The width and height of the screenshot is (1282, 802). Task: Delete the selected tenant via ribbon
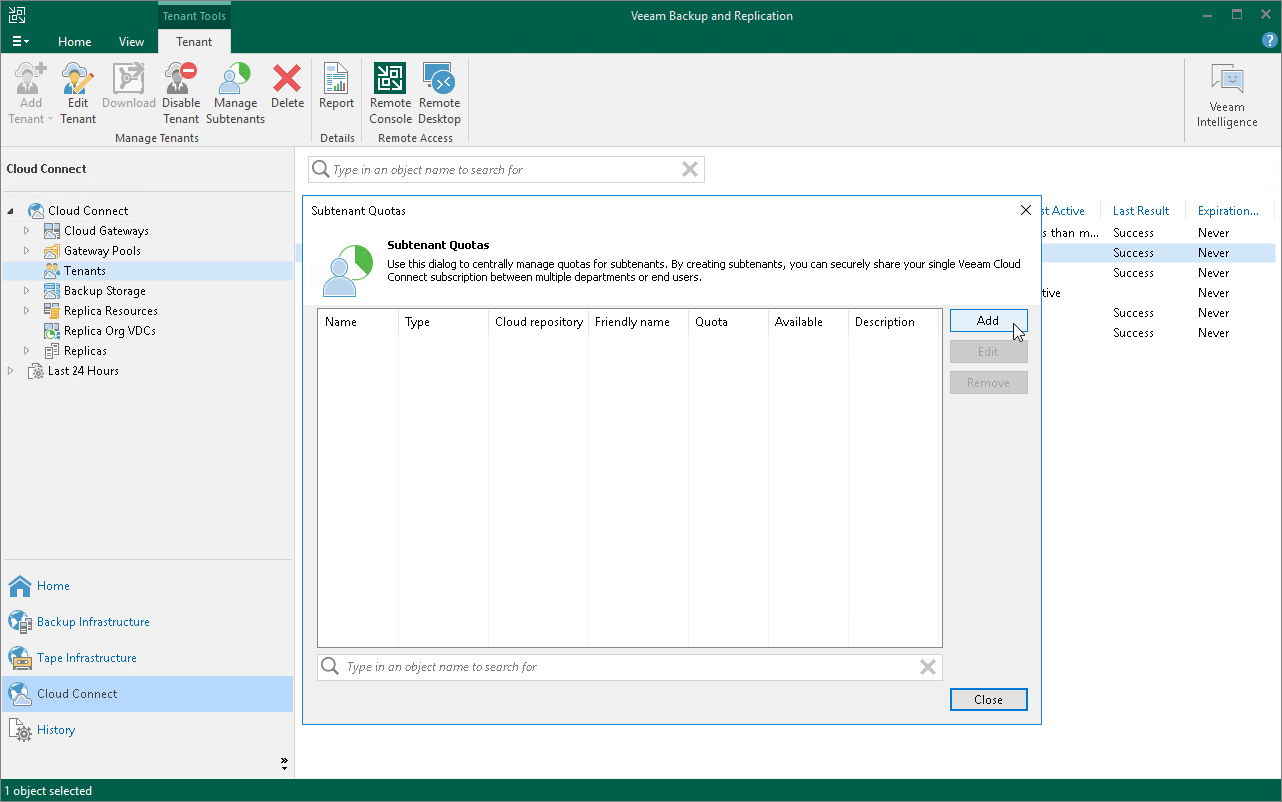(x=287, y=87)
